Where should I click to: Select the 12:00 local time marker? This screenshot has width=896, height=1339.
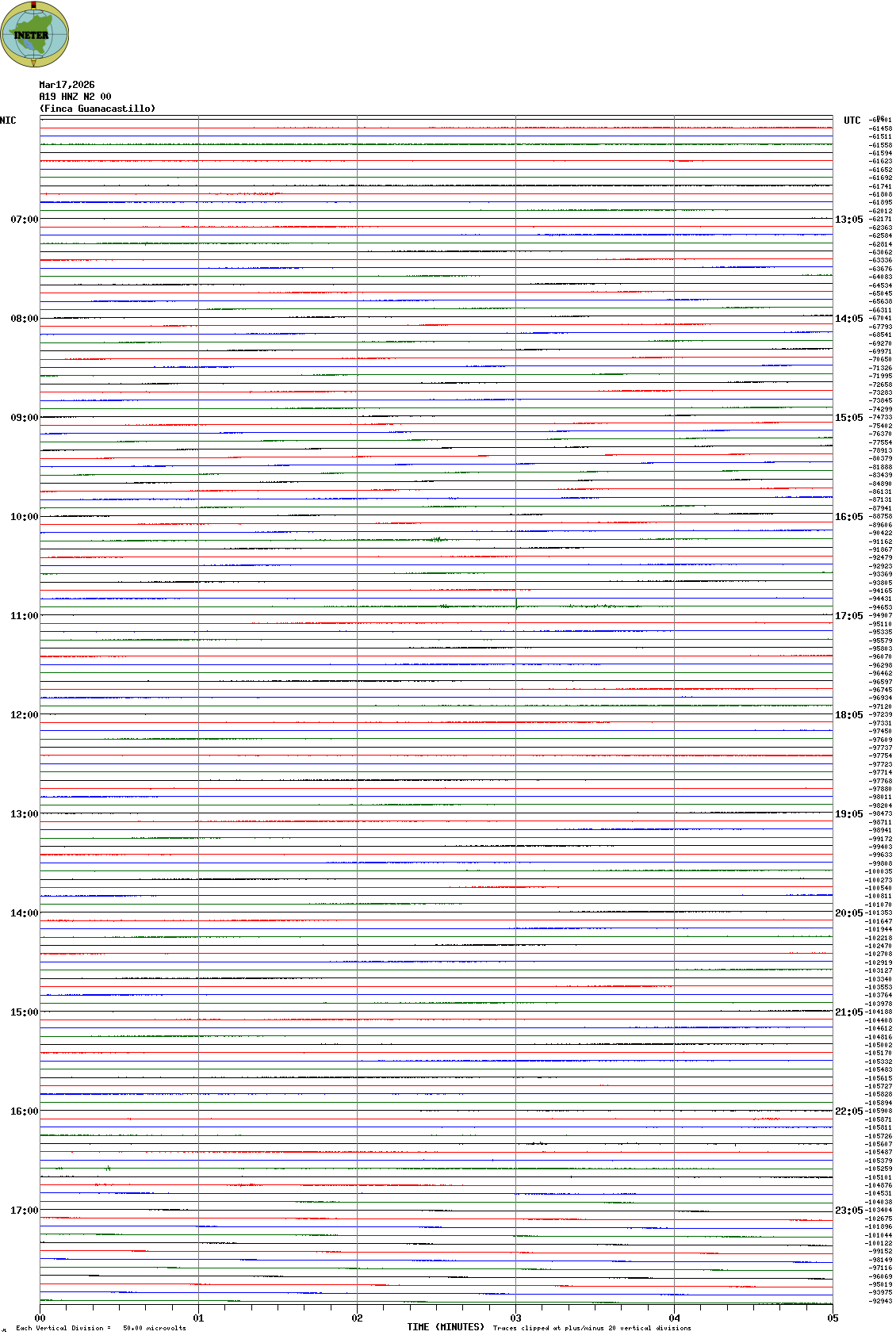[x=24, y=715]
